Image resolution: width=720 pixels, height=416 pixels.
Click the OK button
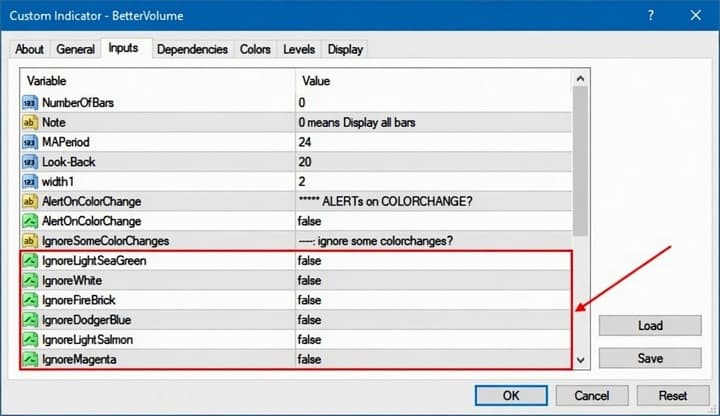click(x=511, y=395)
